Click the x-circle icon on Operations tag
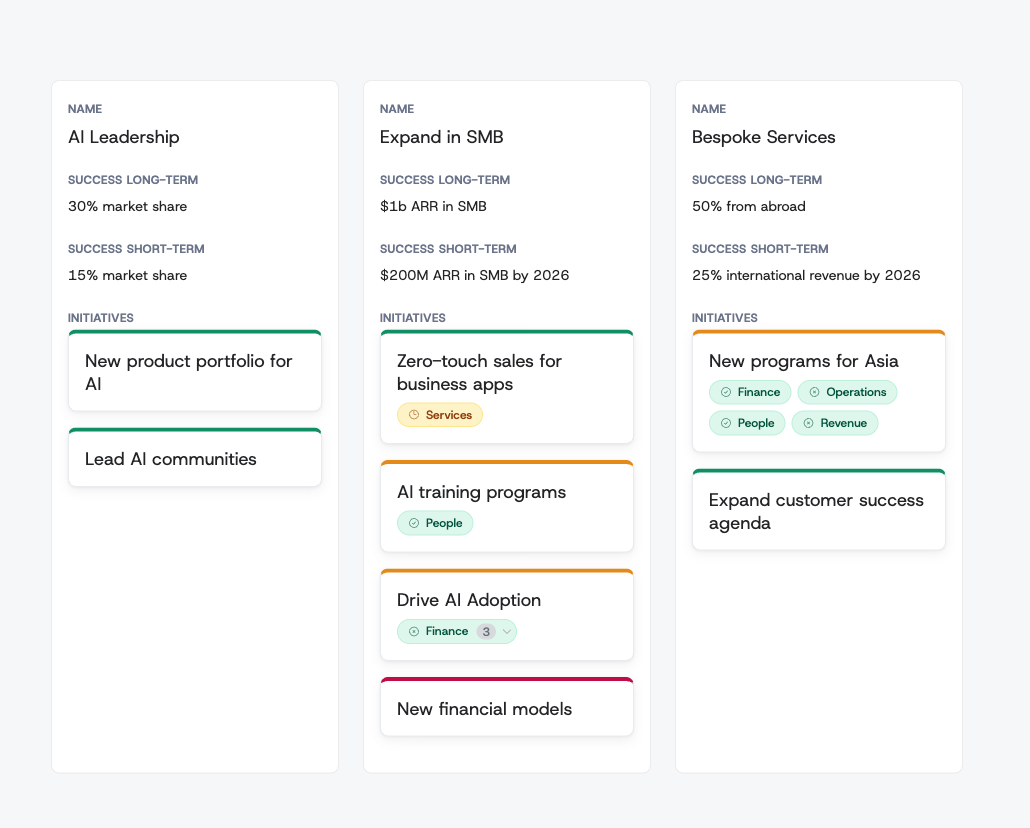 pyautogui.click(x=815, y=392)
